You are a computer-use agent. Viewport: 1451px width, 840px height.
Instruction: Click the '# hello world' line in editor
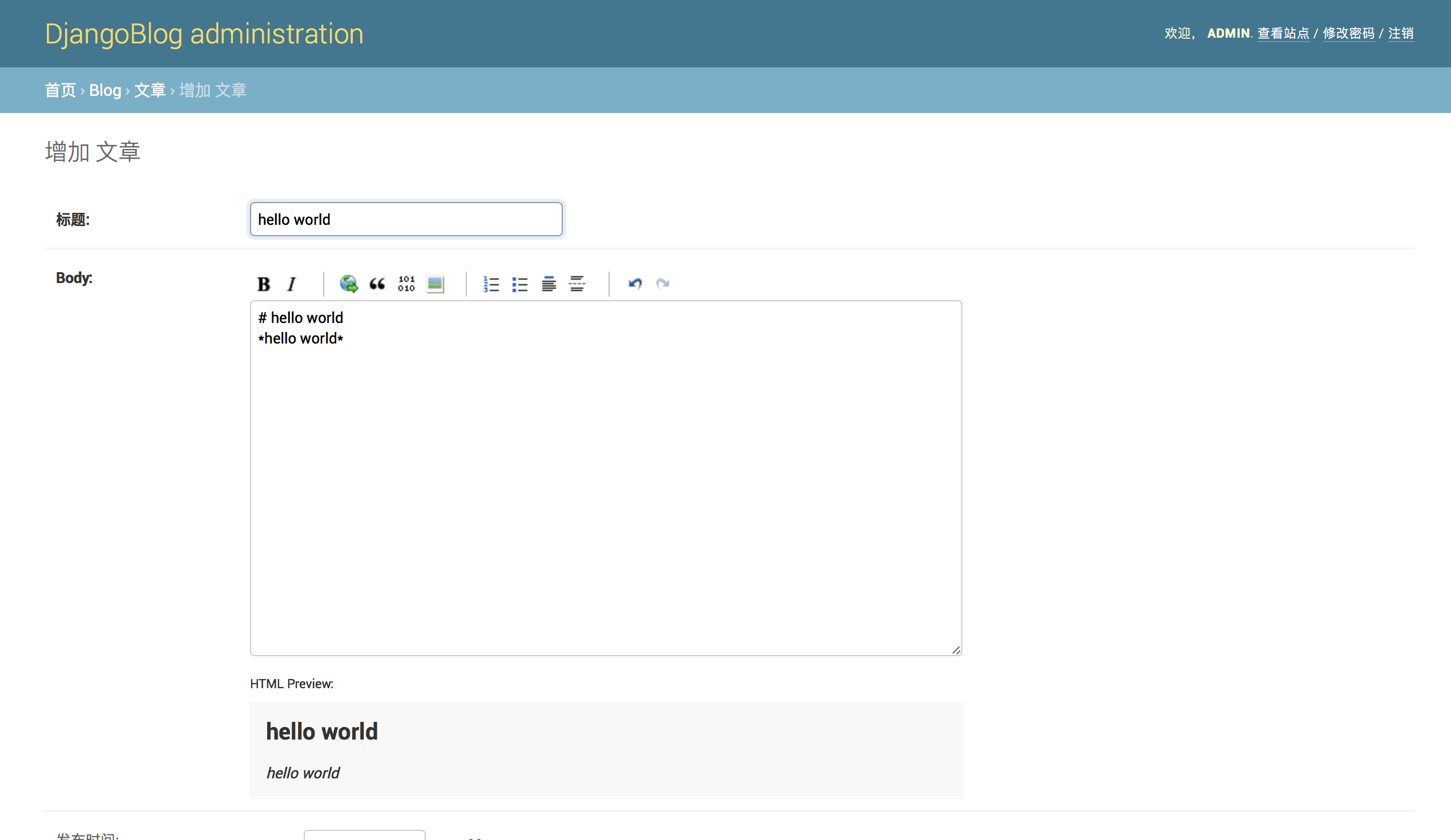(301, 318)
